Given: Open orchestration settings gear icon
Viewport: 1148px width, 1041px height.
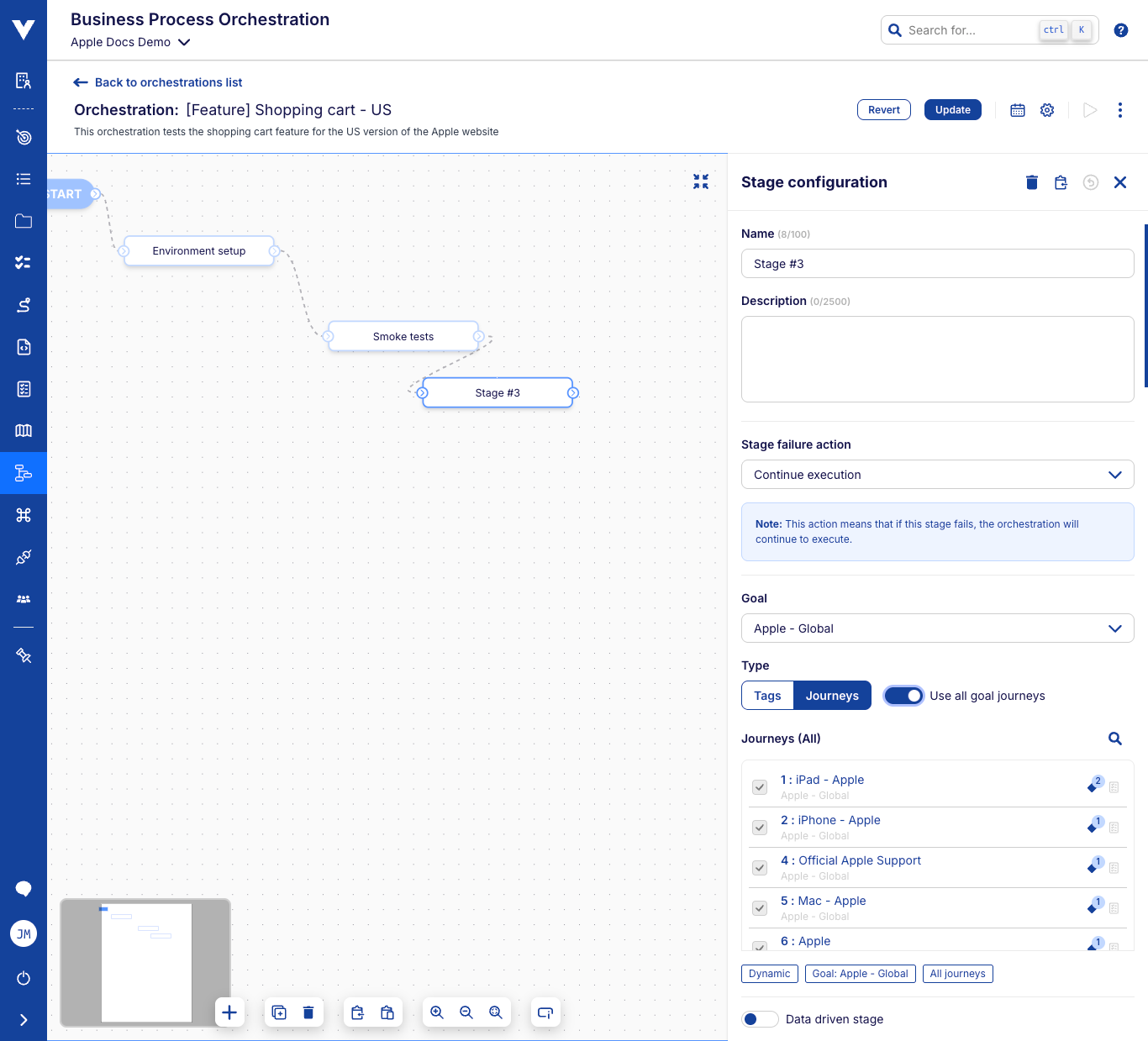Looking at the screenshot, I should tap(1047, 110).
